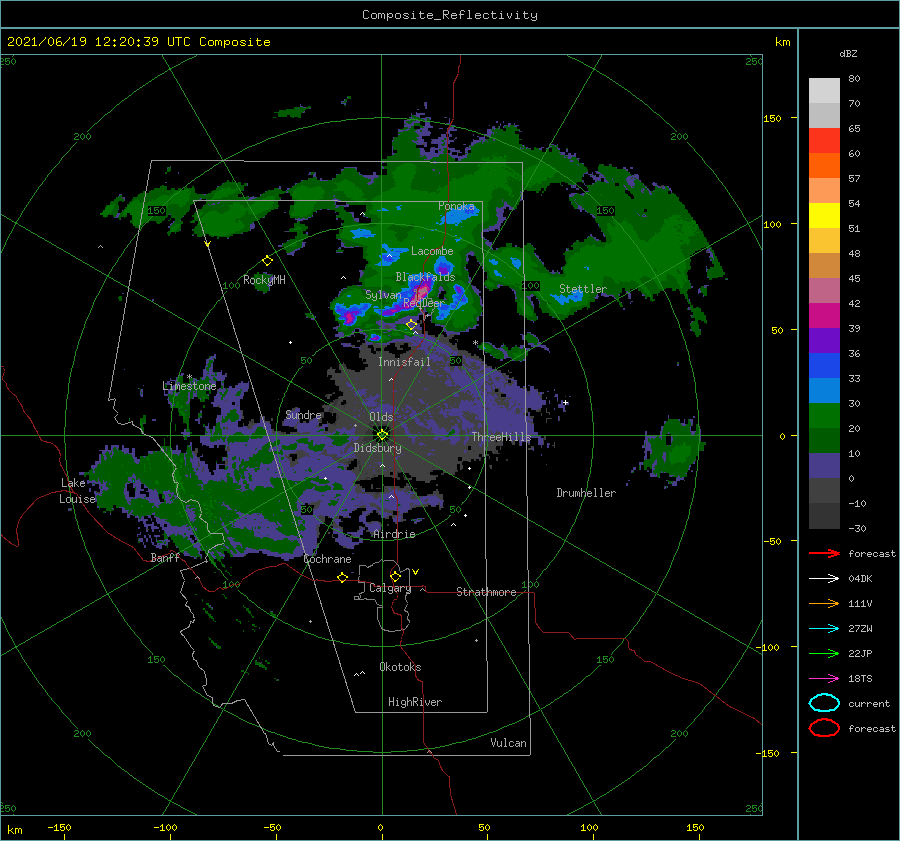This screenshot has height=841, width=900.
Task: Click the Limestone label
Action: pos(189,386)
